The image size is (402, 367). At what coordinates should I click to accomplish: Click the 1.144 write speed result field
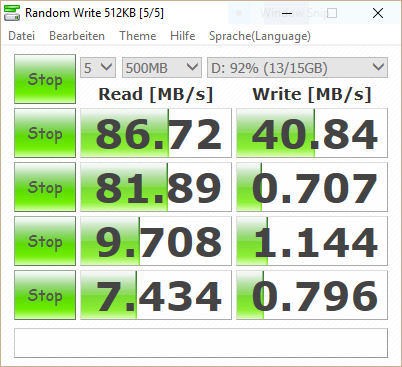(x=312, y=241)
